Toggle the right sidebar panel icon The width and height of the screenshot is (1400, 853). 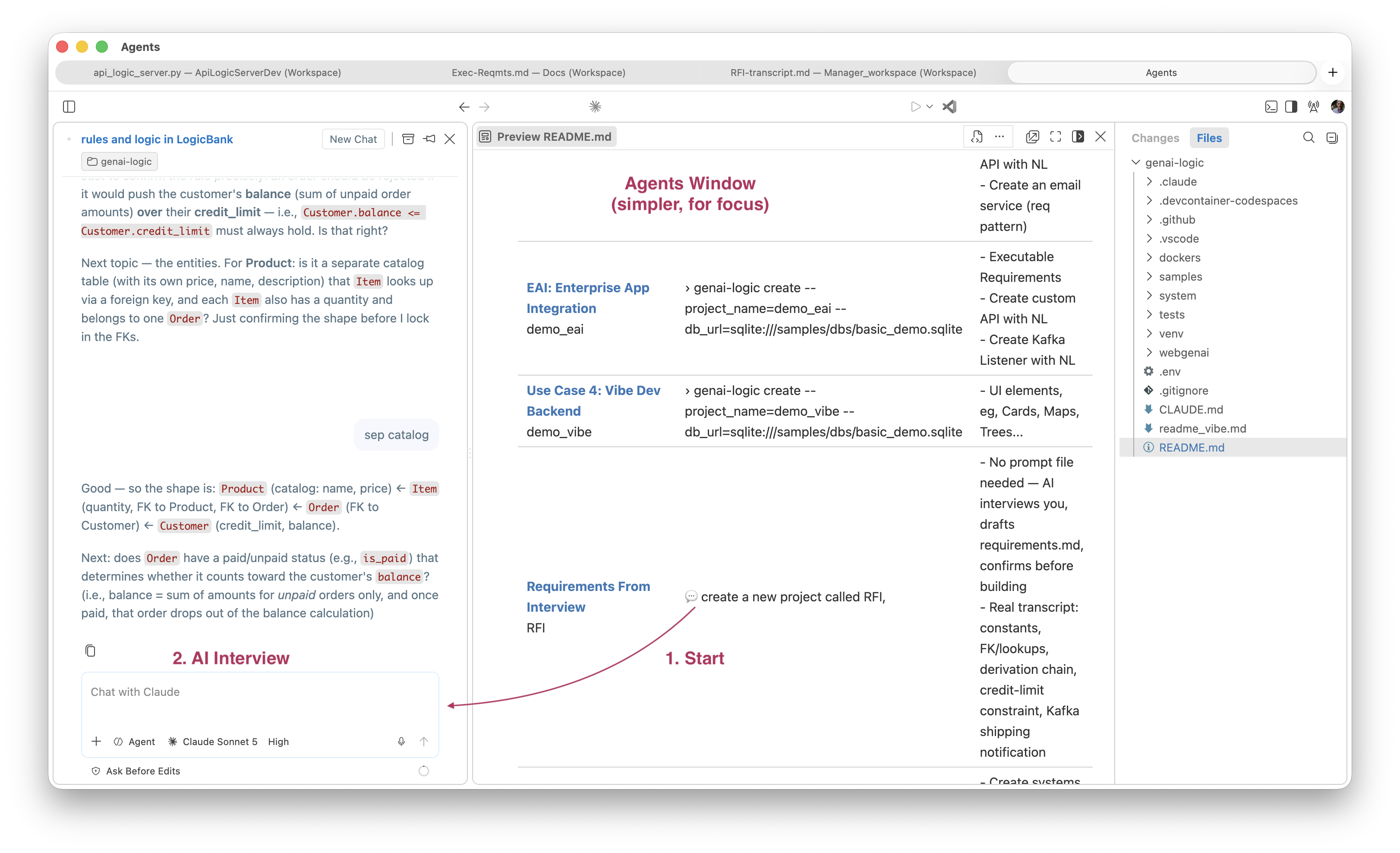1291,107
